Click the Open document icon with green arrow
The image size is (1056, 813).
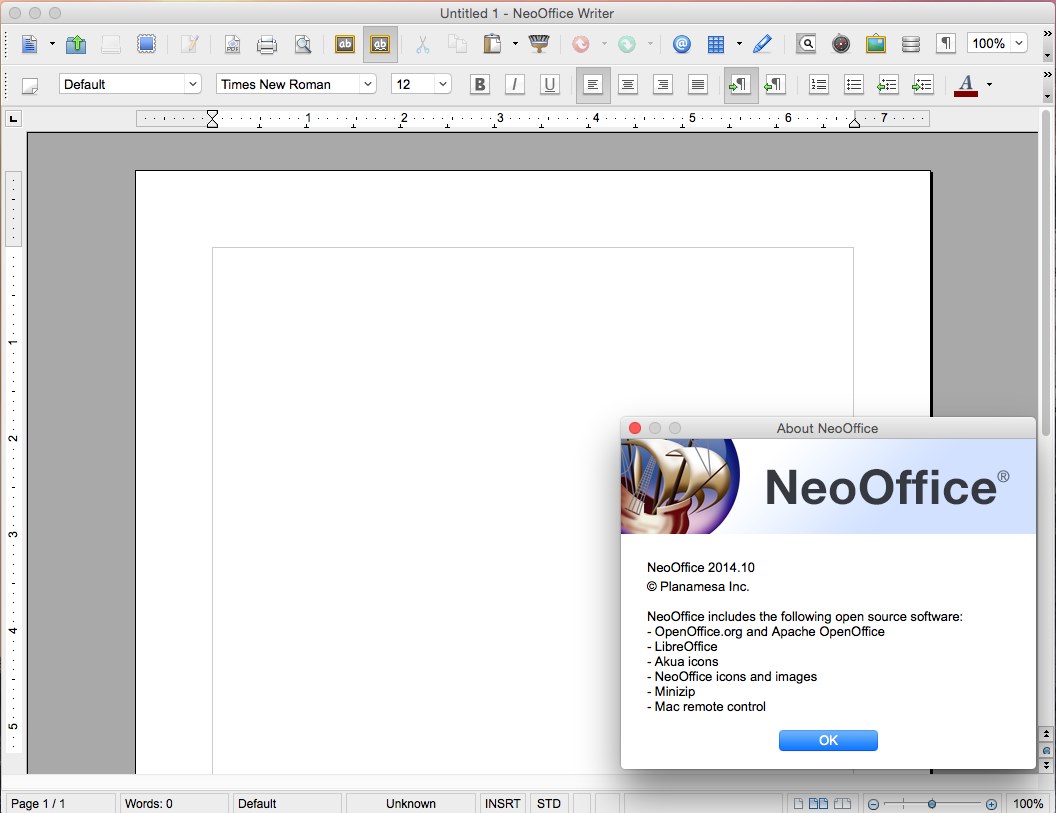[x=76, y=44]
